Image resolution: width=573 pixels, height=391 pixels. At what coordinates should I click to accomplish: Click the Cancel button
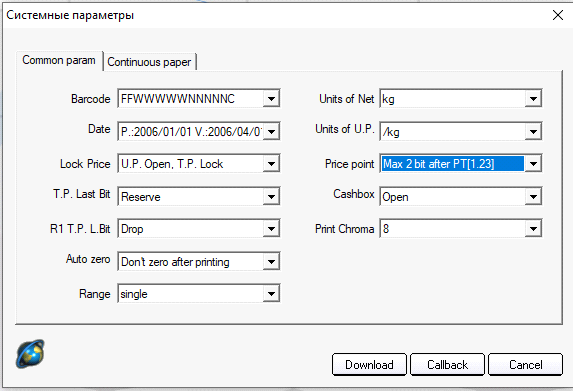click(525, 364)
